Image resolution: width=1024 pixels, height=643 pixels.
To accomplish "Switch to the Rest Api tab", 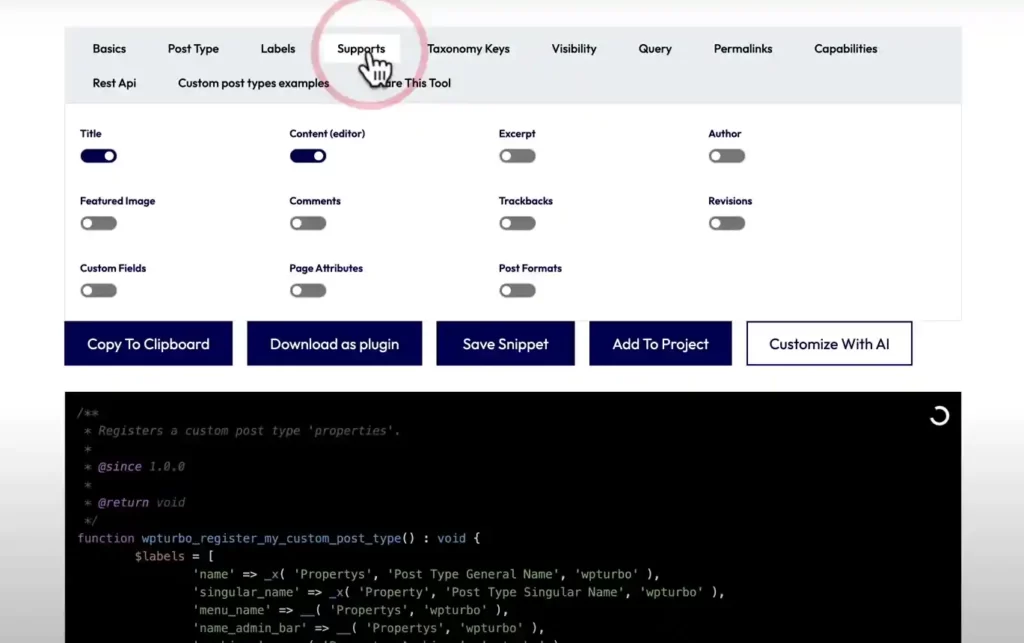I will 114,83.
